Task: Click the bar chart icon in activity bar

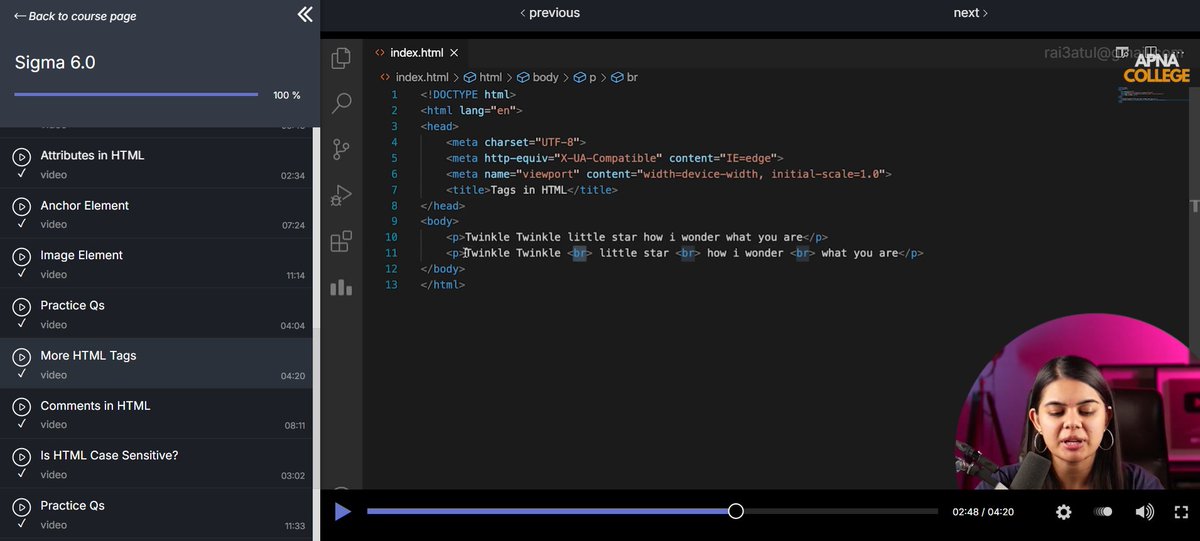Action: [341, 287]
